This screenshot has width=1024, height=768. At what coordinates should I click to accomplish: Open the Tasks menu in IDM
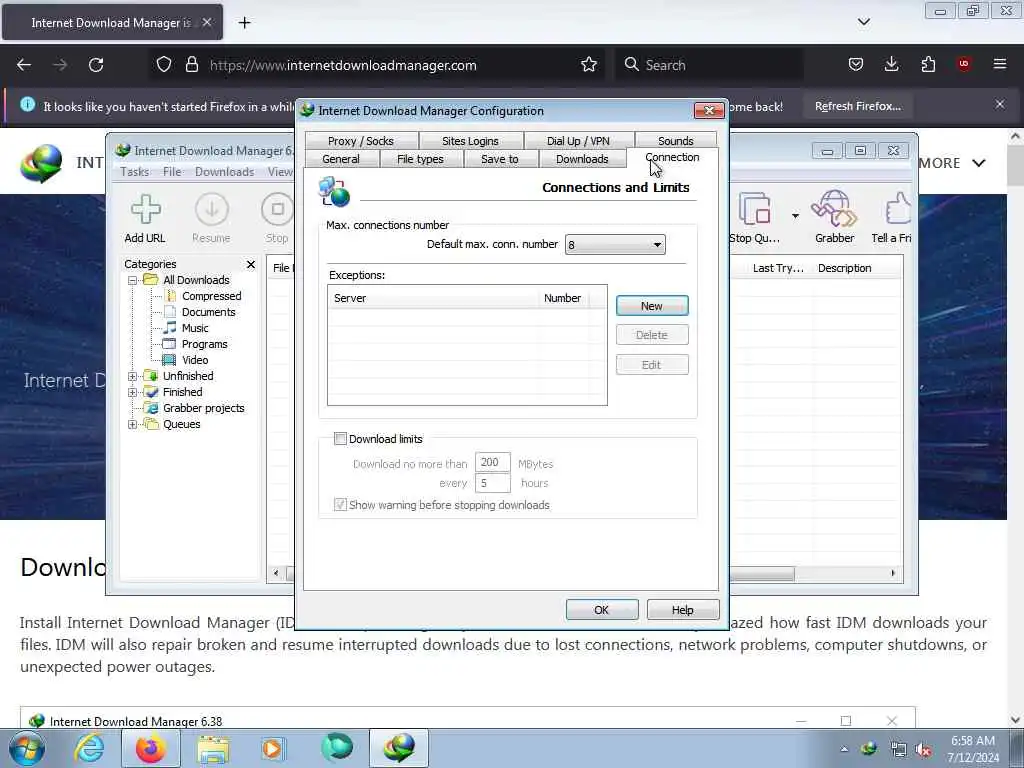(x=135, y=172)
